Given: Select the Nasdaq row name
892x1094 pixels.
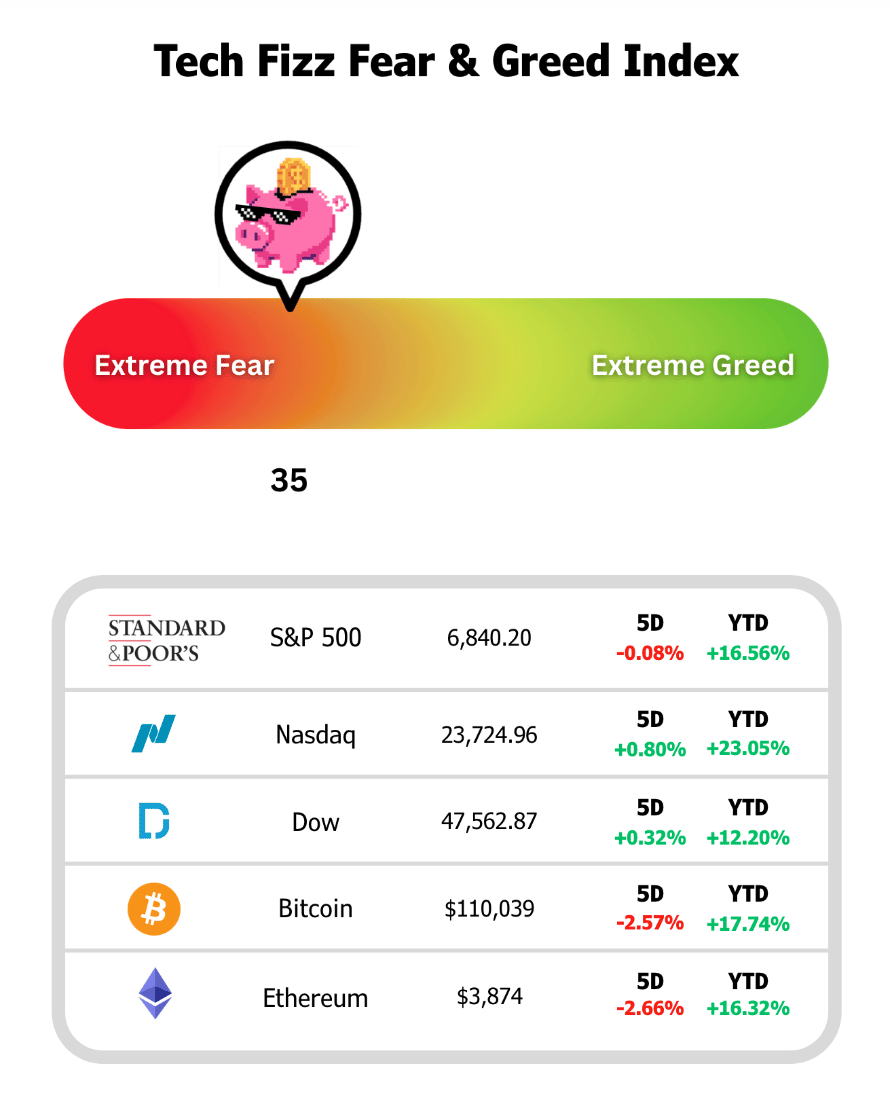Looking at the screenshot, I should pos(316,735).
